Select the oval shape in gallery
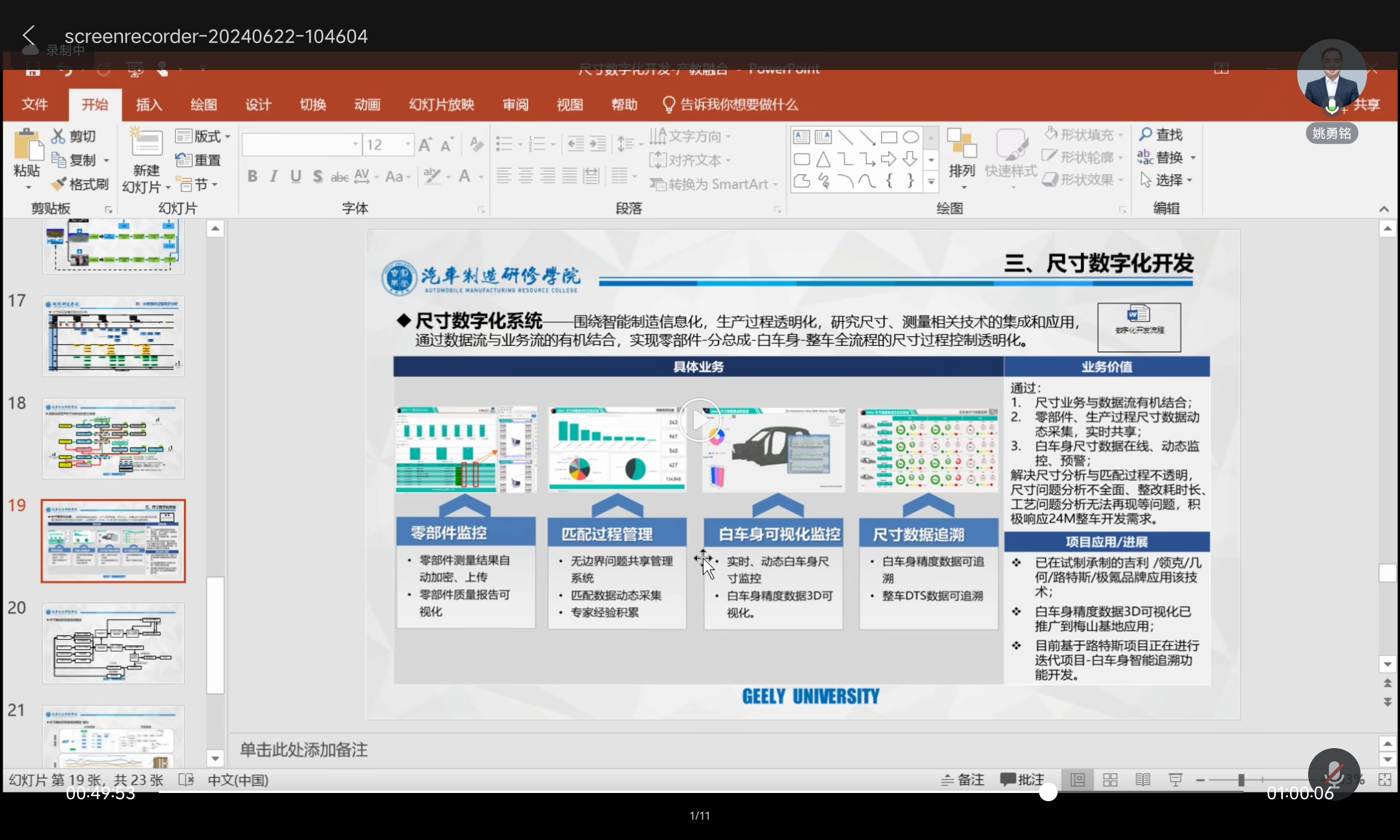Viewport: 1400px width, 840px height. pyautogui.click(x=911, y=137)
